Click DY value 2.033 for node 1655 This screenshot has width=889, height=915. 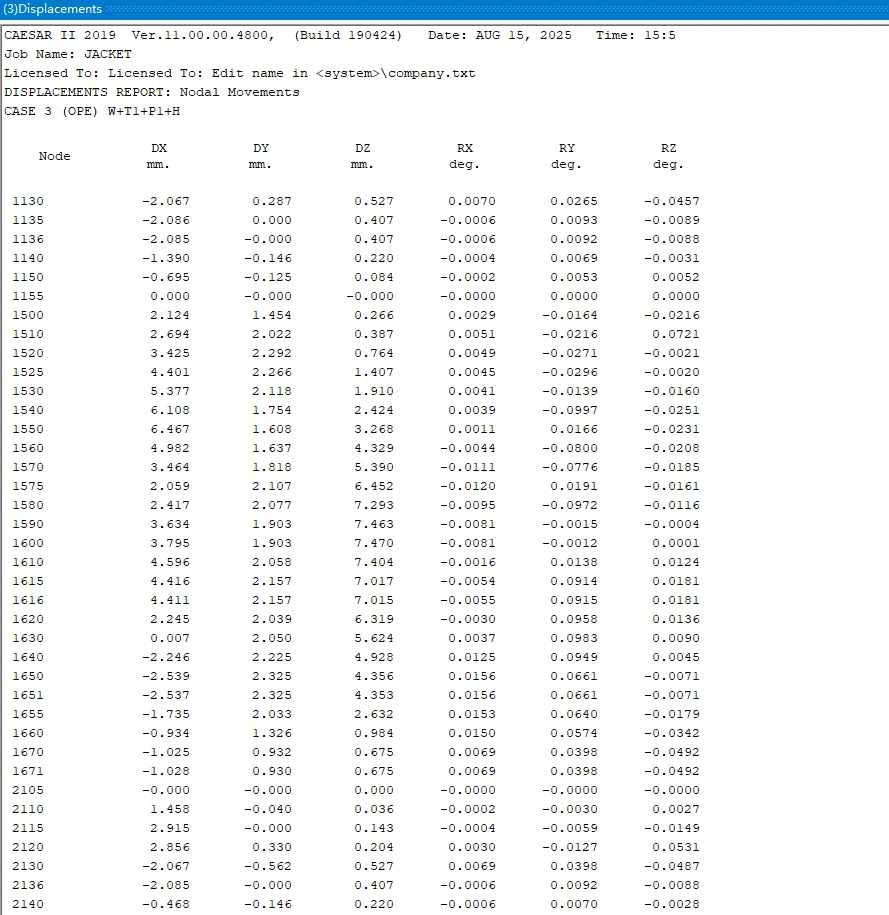[271, 714]
